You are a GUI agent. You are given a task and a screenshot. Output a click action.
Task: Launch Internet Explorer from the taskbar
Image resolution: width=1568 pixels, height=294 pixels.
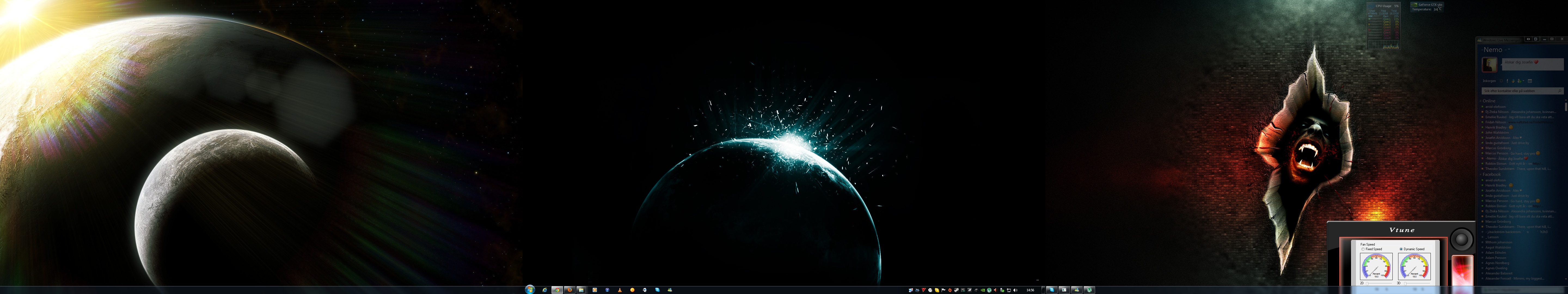(545, 290)
